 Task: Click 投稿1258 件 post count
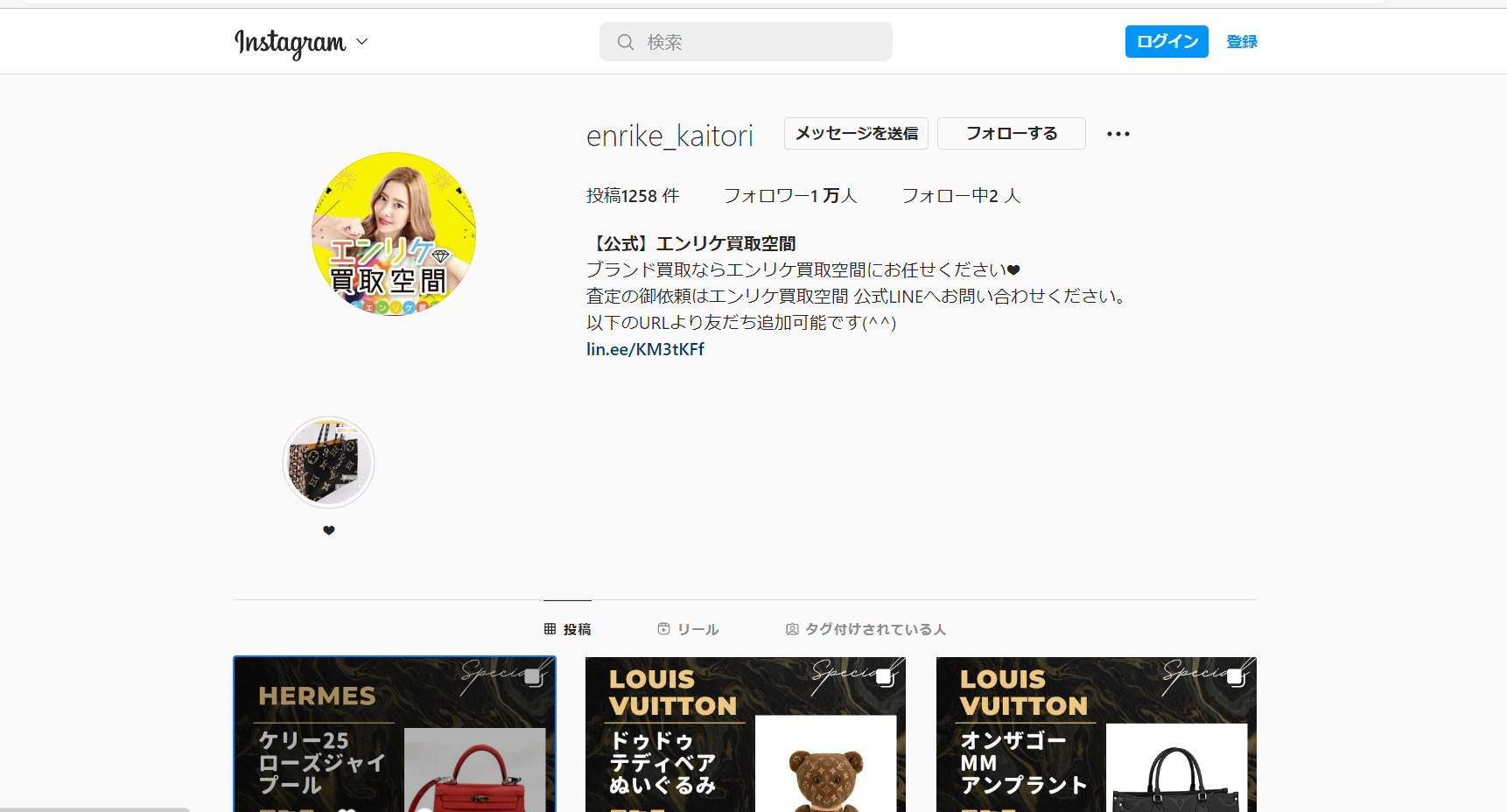coord(633,195)
